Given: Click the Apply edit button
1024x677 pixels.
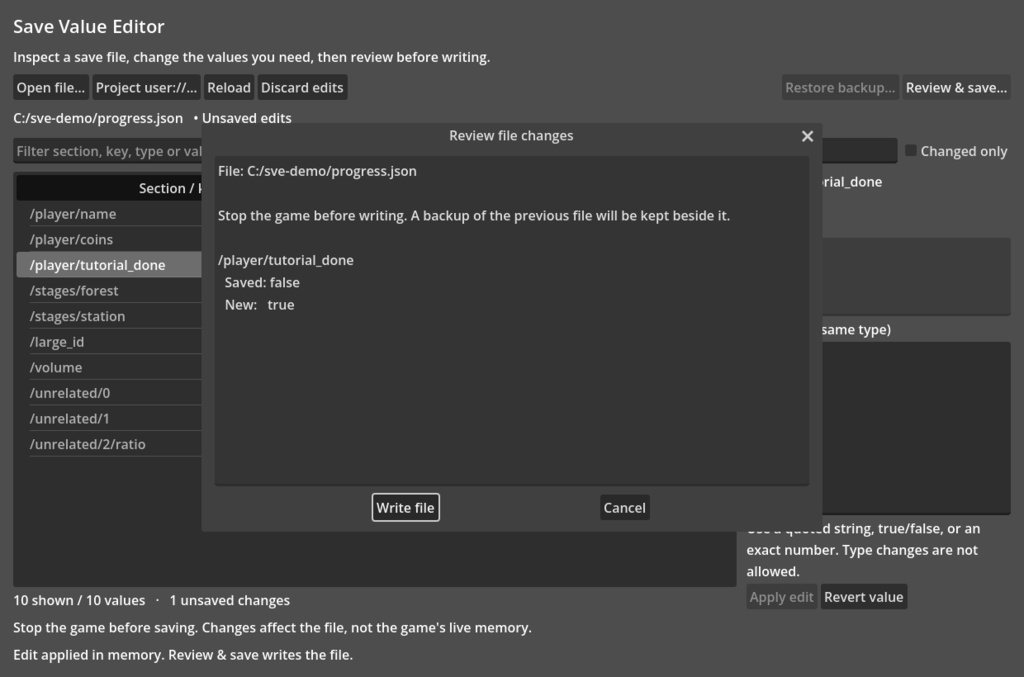Looking at the screenshot, I should [781, 597].
